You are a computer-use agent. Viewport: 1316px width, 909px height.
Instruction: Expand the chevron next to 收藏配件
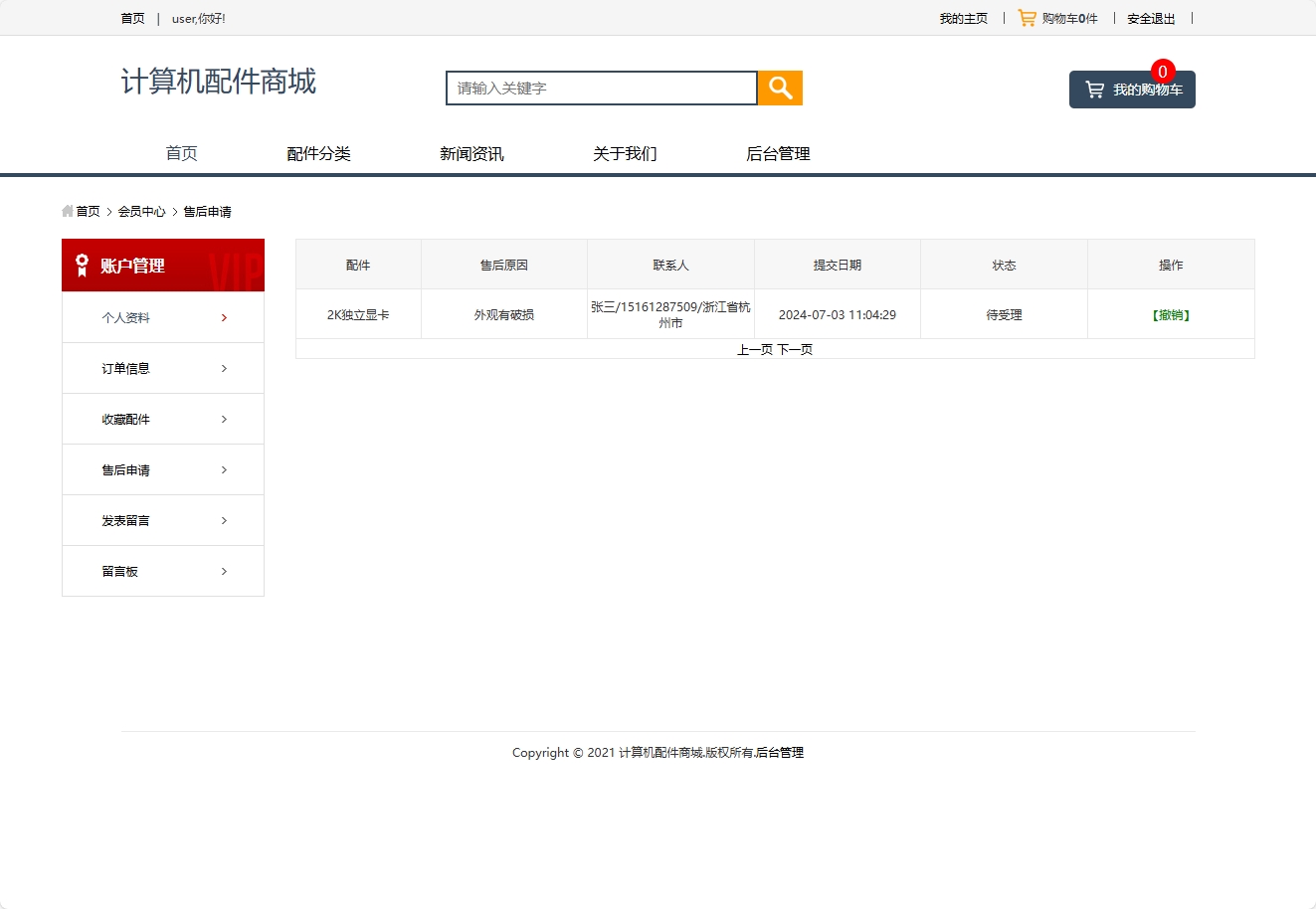[223, 419]
